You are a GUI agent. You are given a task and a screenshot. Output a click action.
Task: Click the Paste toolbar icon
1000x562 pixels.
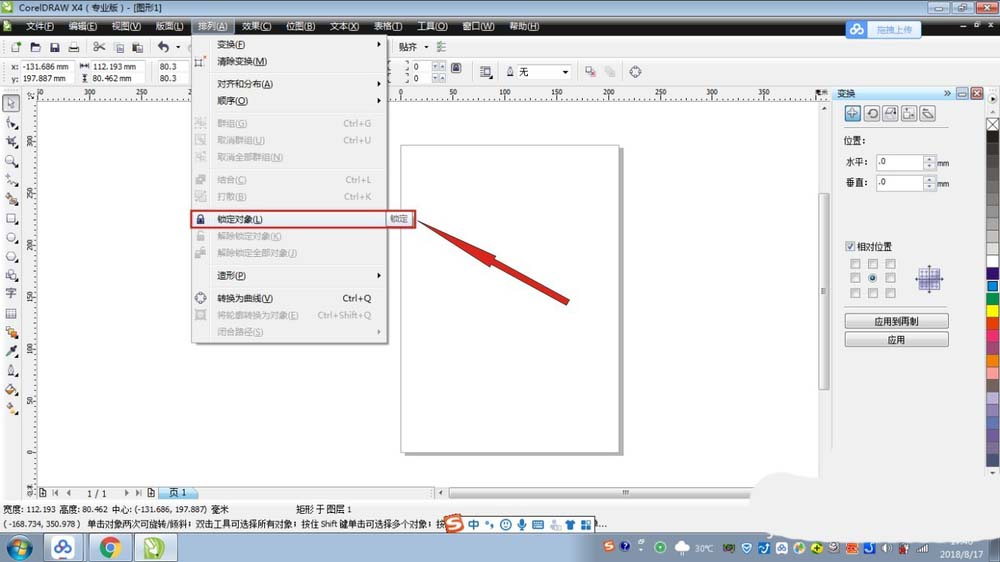[138, 47]
